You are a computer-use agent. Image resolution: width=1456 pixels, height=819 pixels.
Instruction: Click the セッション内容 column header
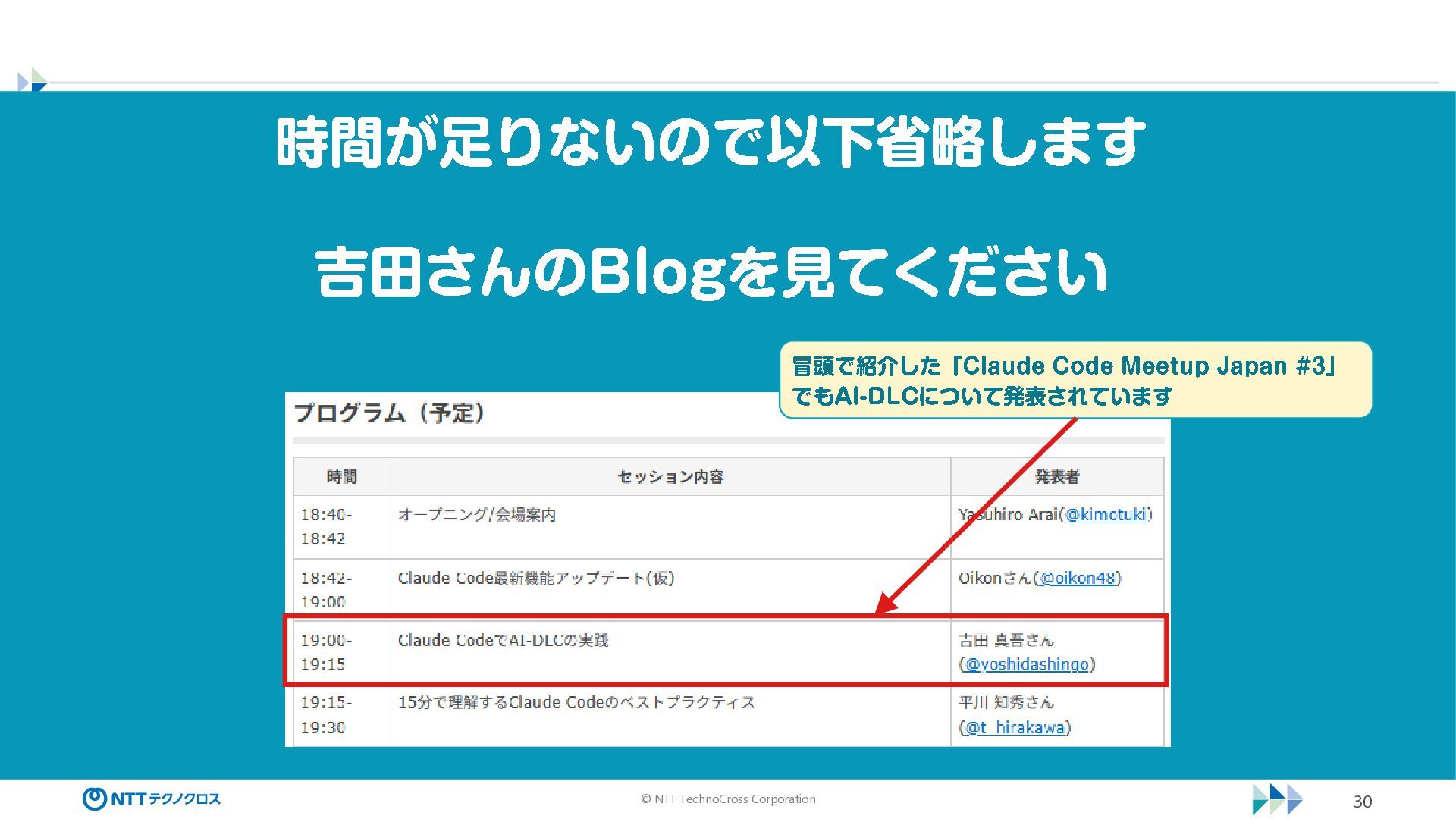pos(670,477)
